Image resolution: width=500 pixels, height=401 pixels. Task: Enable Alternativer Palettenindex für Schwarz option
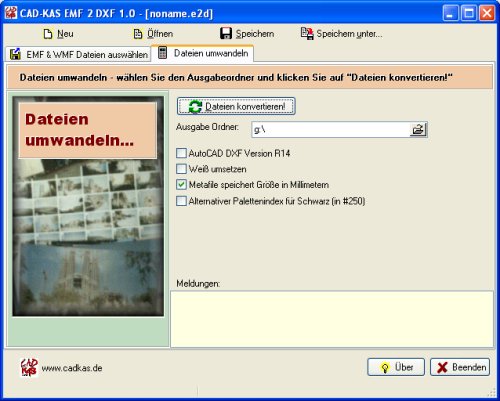point(181,201)
